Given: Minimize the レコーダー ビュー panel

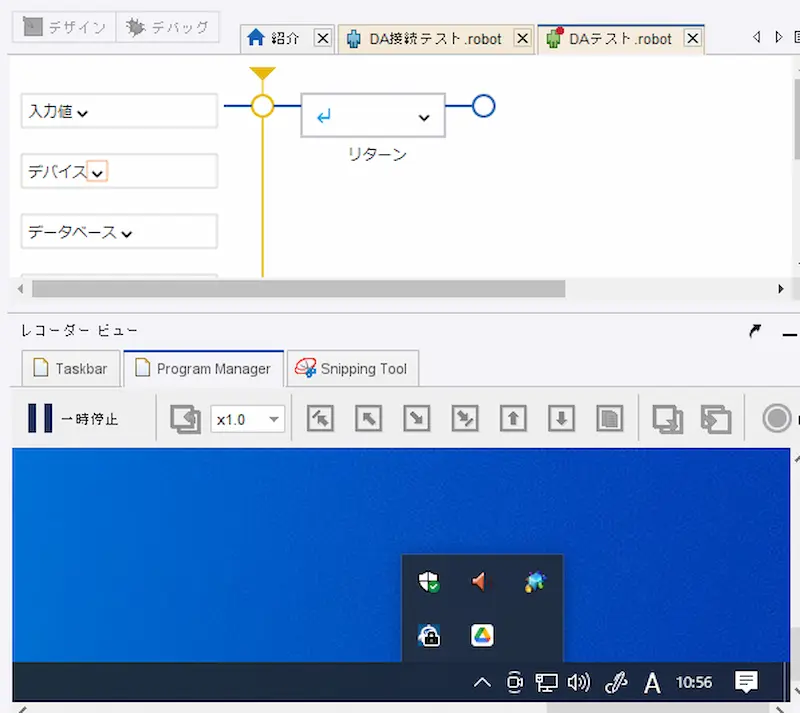Looking at the screenshot, I should tap(789, 335).
